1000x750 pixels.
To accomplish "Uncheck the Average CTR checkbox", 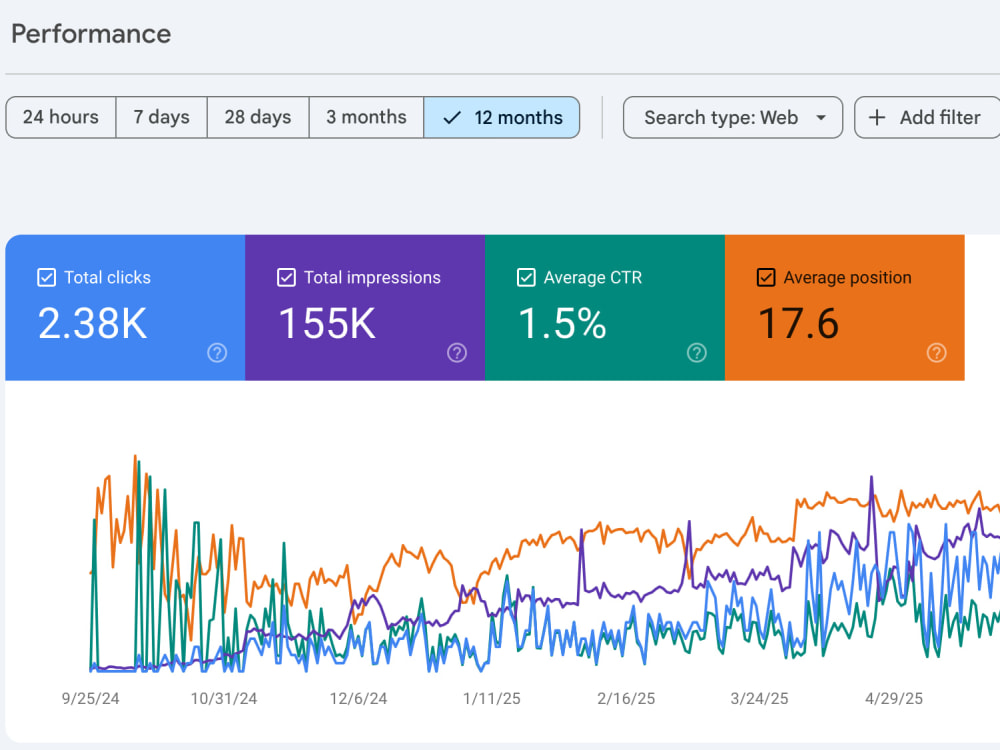I will click(526, 277).
